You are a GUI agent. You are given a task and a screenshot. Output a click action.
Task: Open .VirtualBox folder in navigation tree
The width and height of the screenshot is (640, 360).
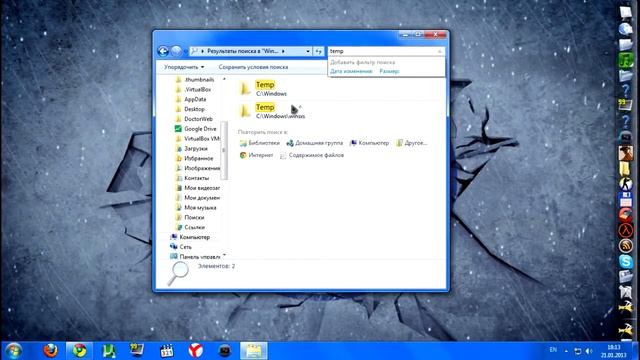[198, 89]
